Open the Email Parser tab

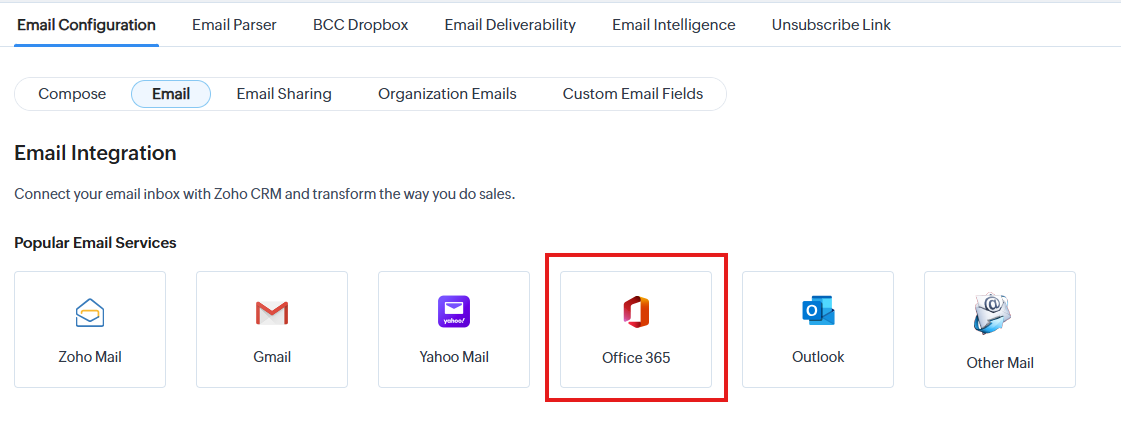pyautogui.click(x=234, y=25)
